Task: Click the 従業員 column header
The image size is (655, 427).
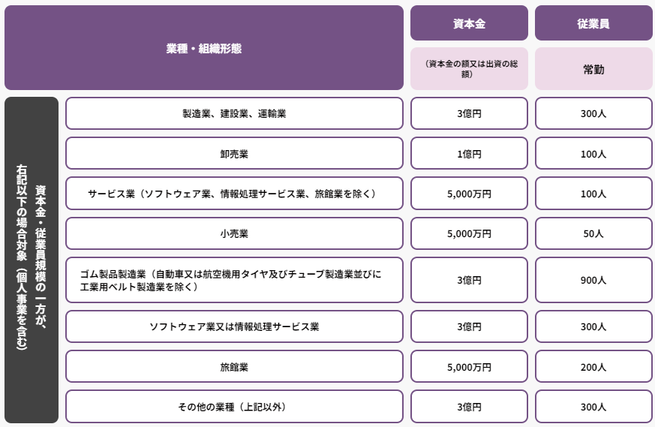Action: (x=592, y=22)
